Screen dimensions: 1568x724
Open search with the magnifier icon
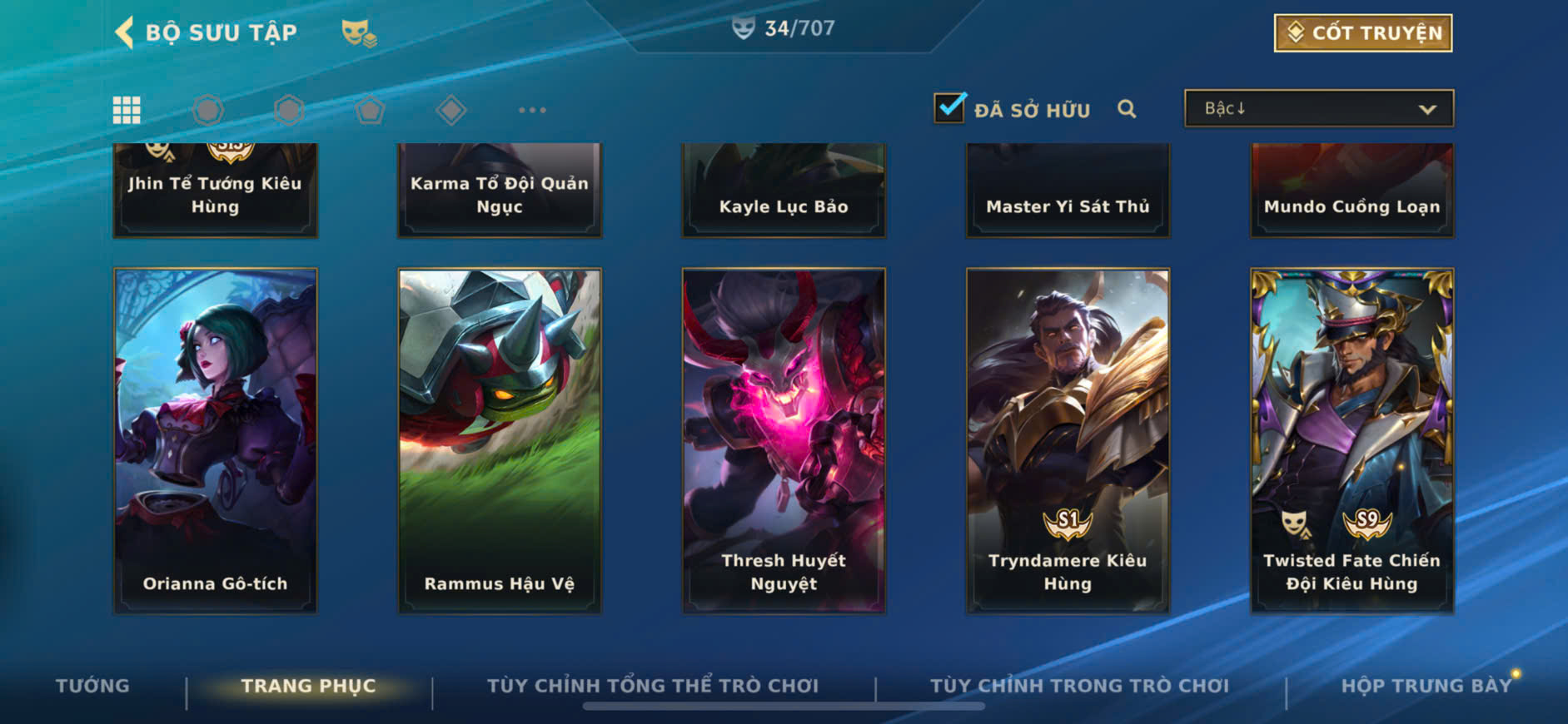[1127, 109]
